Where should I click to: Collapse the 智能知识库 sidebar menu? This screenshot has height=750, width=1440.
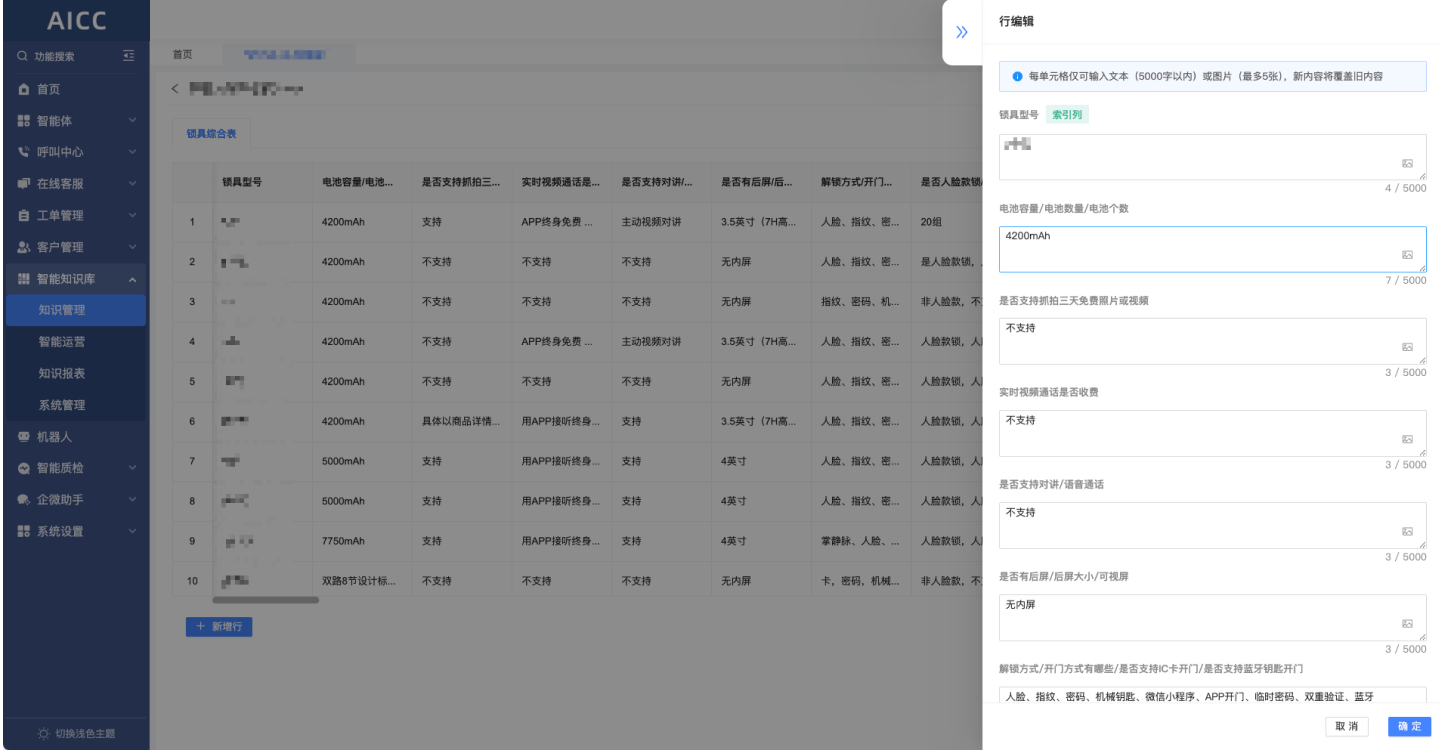[132, 280]
